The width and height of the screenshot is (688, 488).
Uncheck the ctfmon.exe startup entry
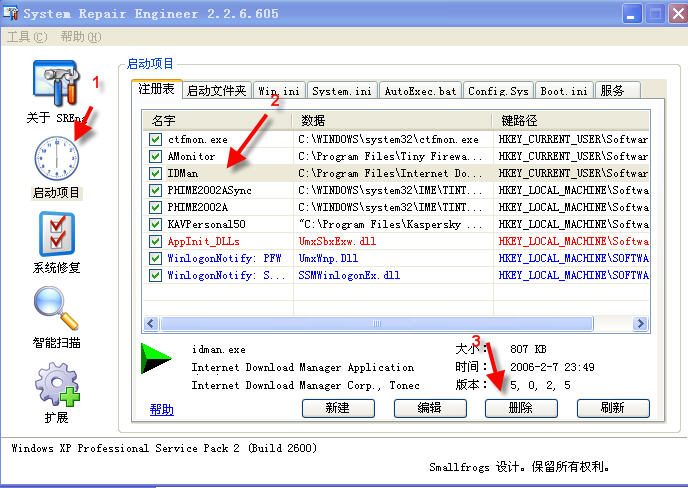155,140
